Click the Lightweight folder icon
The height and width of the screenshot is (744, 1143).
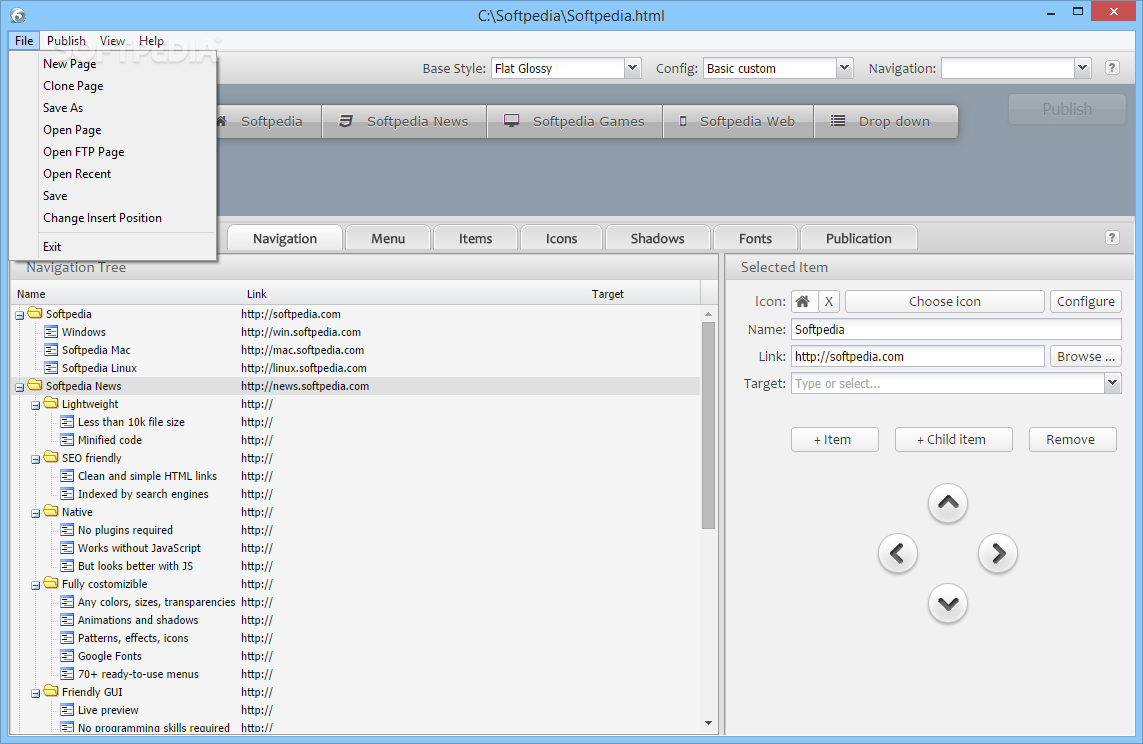[51, 403]
